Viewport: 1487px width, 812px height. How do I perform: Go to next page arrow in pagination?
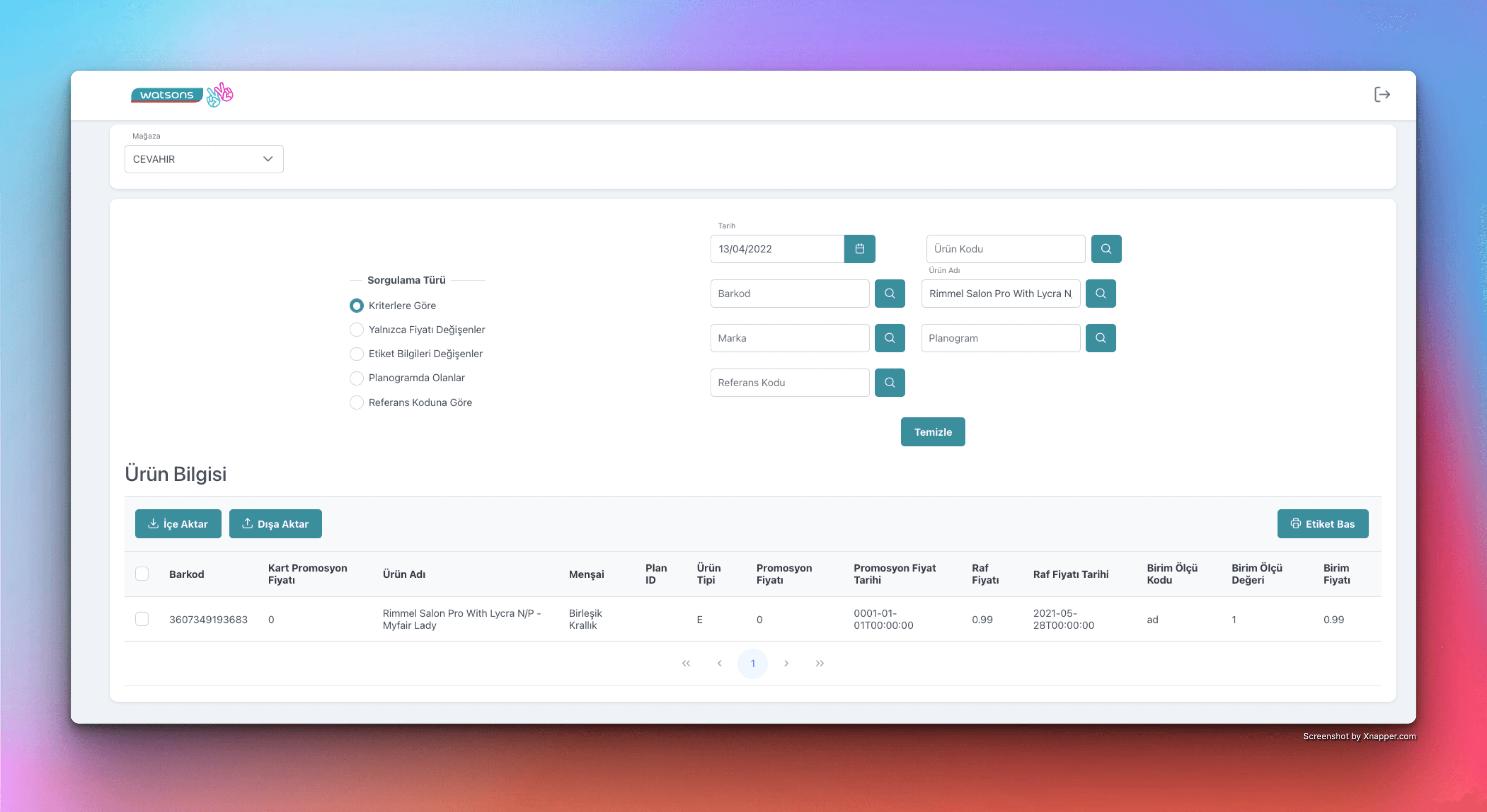point(786,663)
